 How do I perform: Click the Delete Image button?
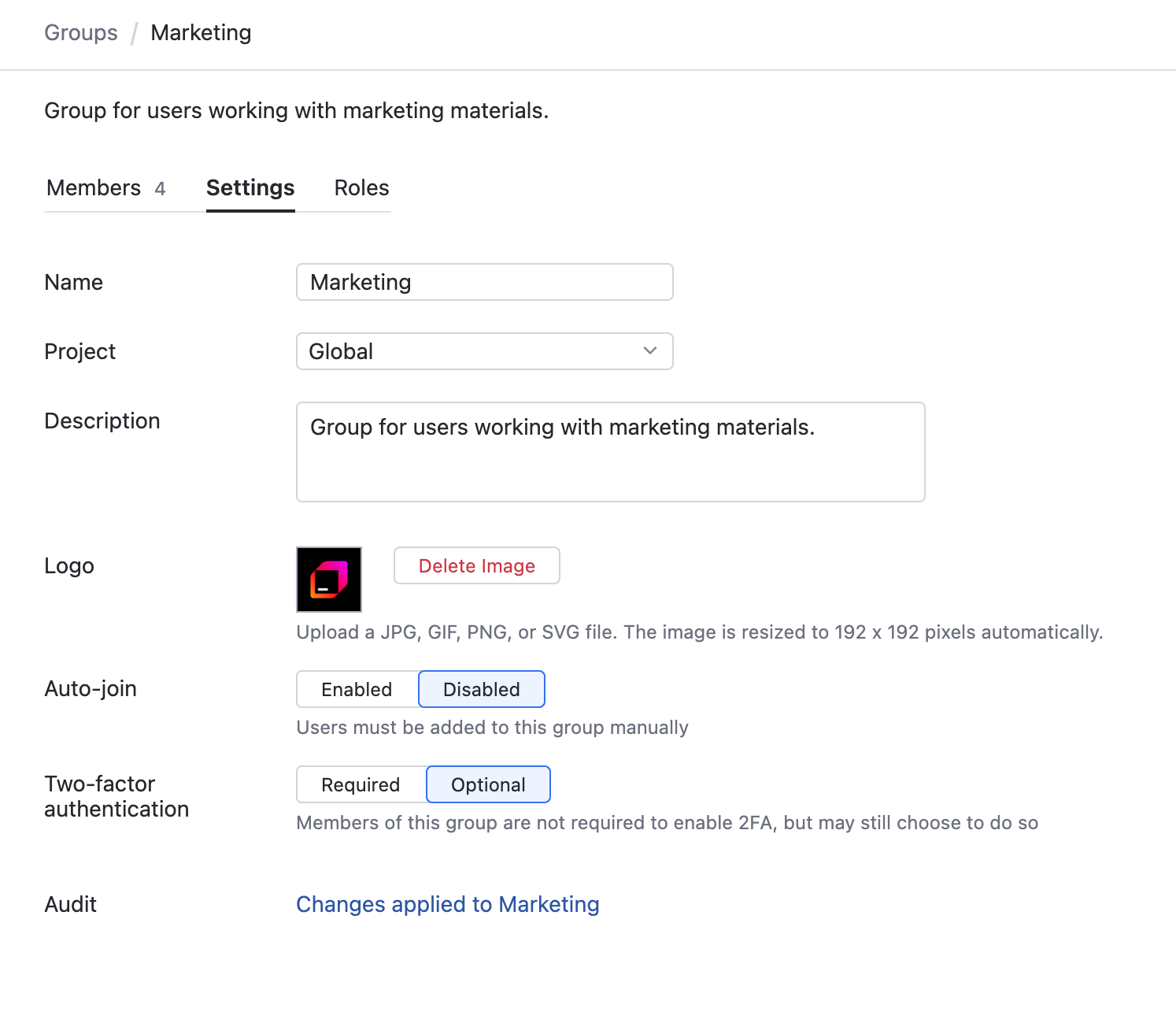coord(477,565)
